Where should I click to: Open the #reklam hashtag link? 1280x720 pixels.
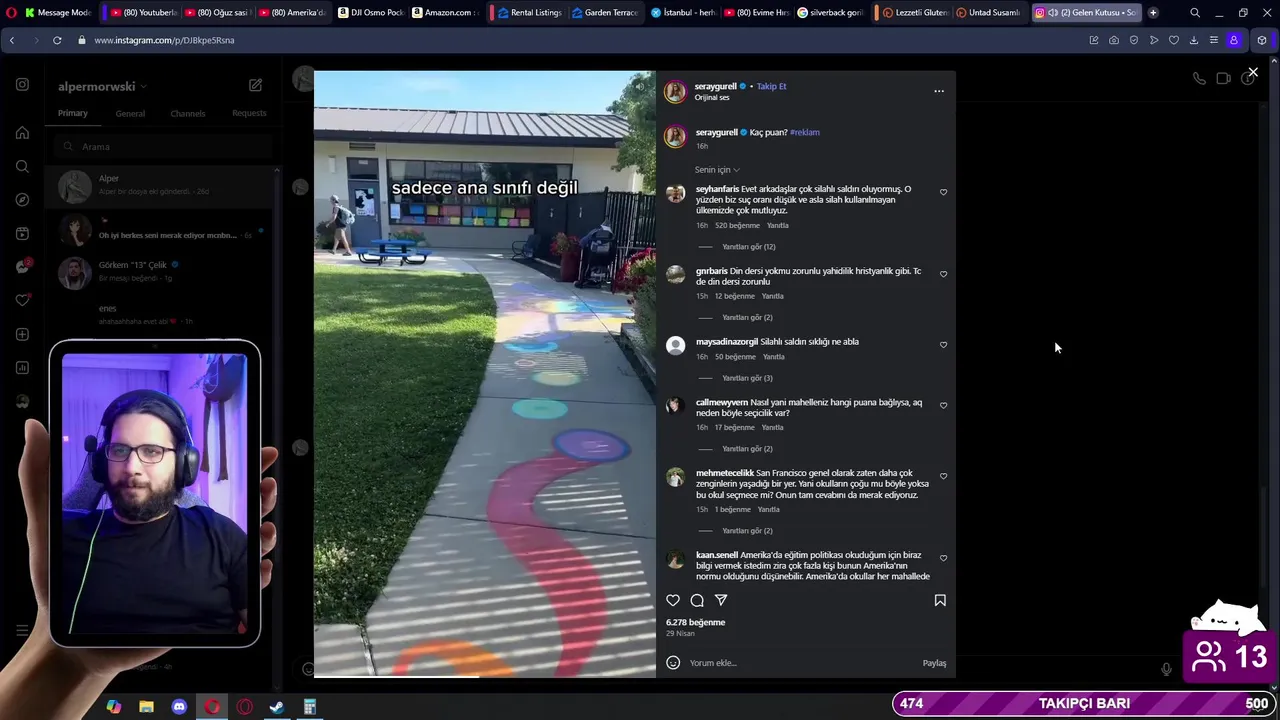(x=804, y=132)
